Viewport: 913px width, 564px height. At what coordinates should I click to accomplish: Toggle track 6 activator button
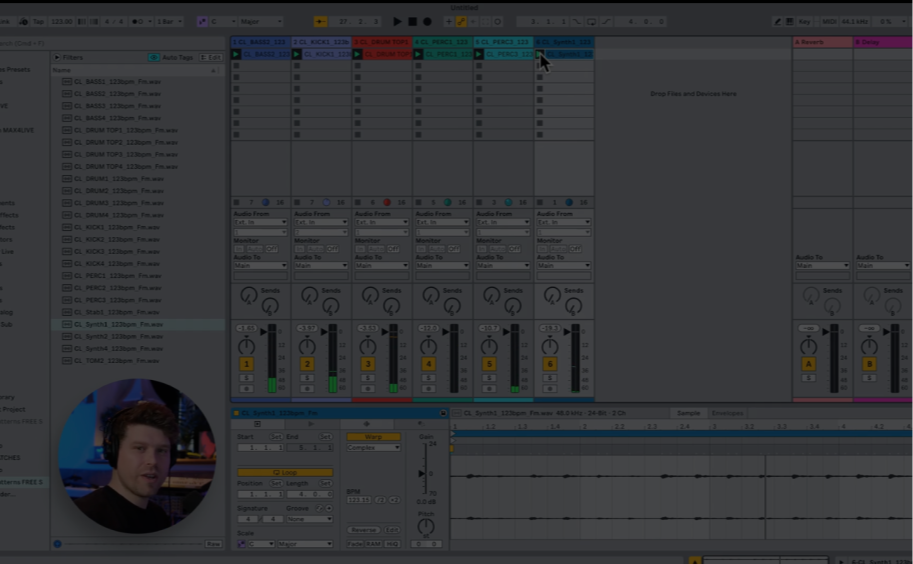[550, 364]
